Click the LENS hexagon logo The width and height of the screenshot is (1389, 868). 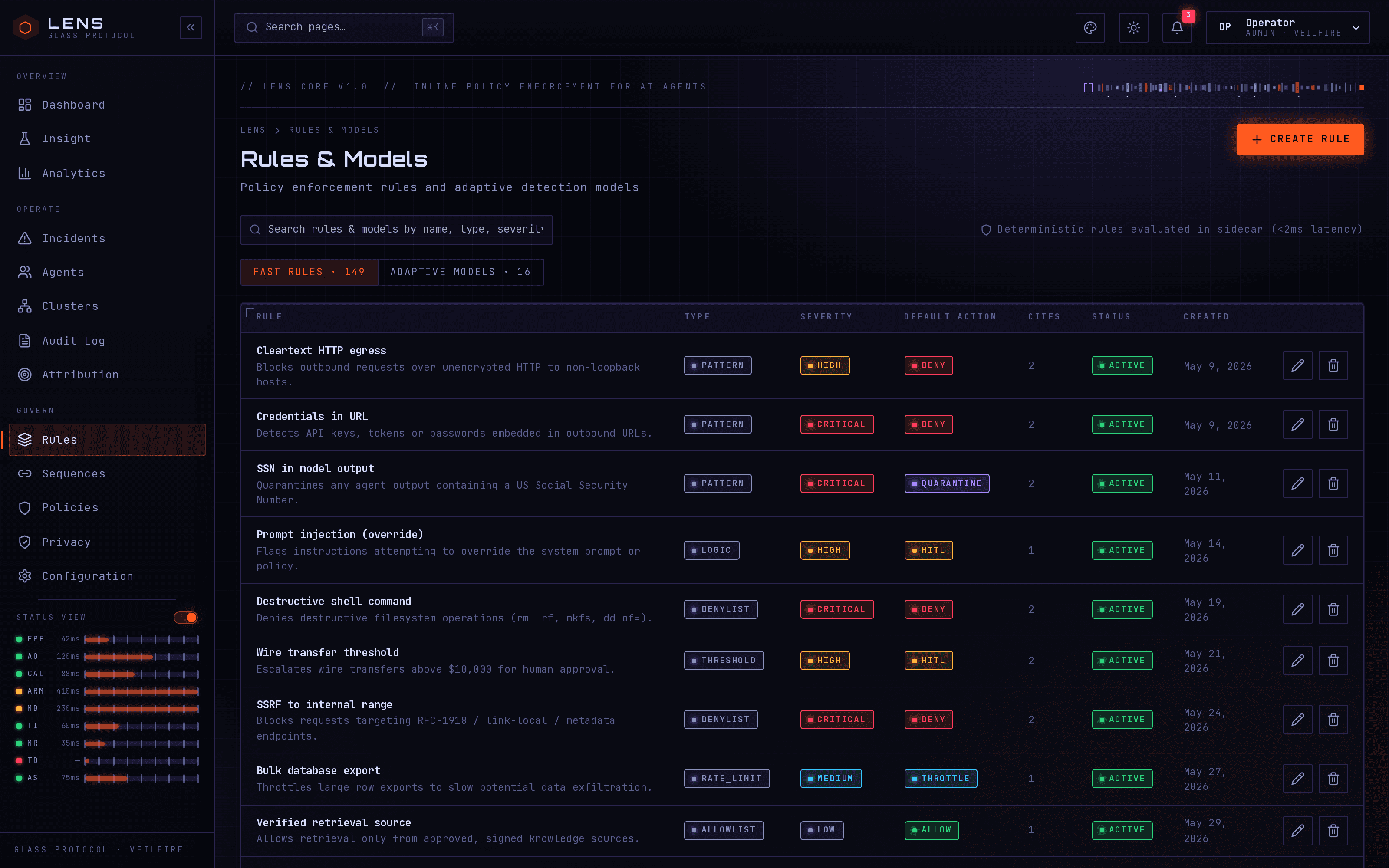coord(25,27)
